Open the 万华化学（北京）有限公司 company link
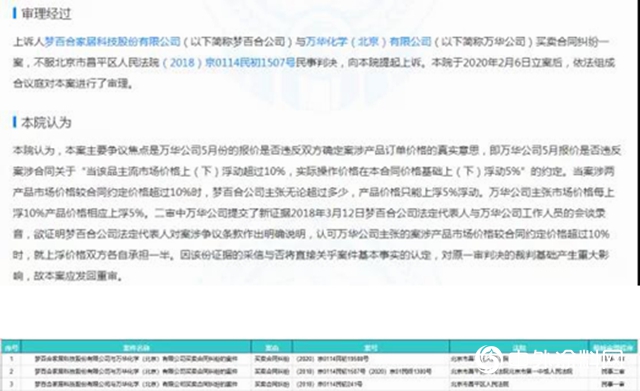The width and height of the screenshot is (640, 391). (x=368, y=42)
